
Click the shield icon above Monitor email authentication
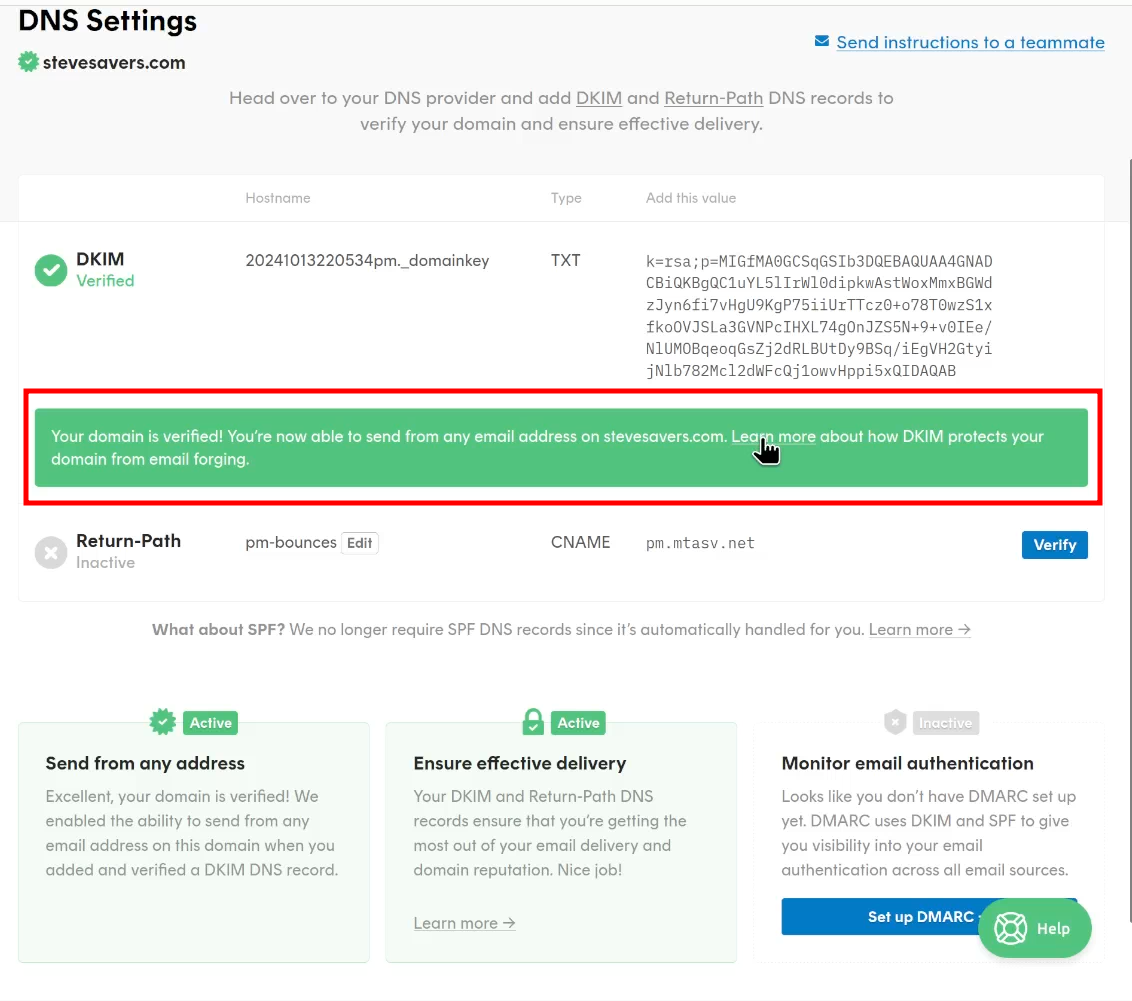[x=895, y=722]
